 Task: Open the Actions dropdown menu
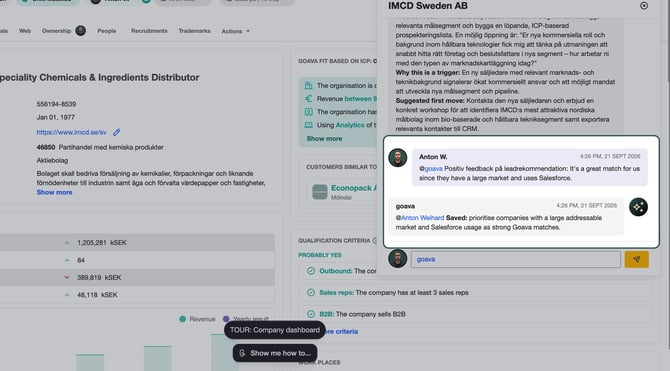tap(235, 31)
